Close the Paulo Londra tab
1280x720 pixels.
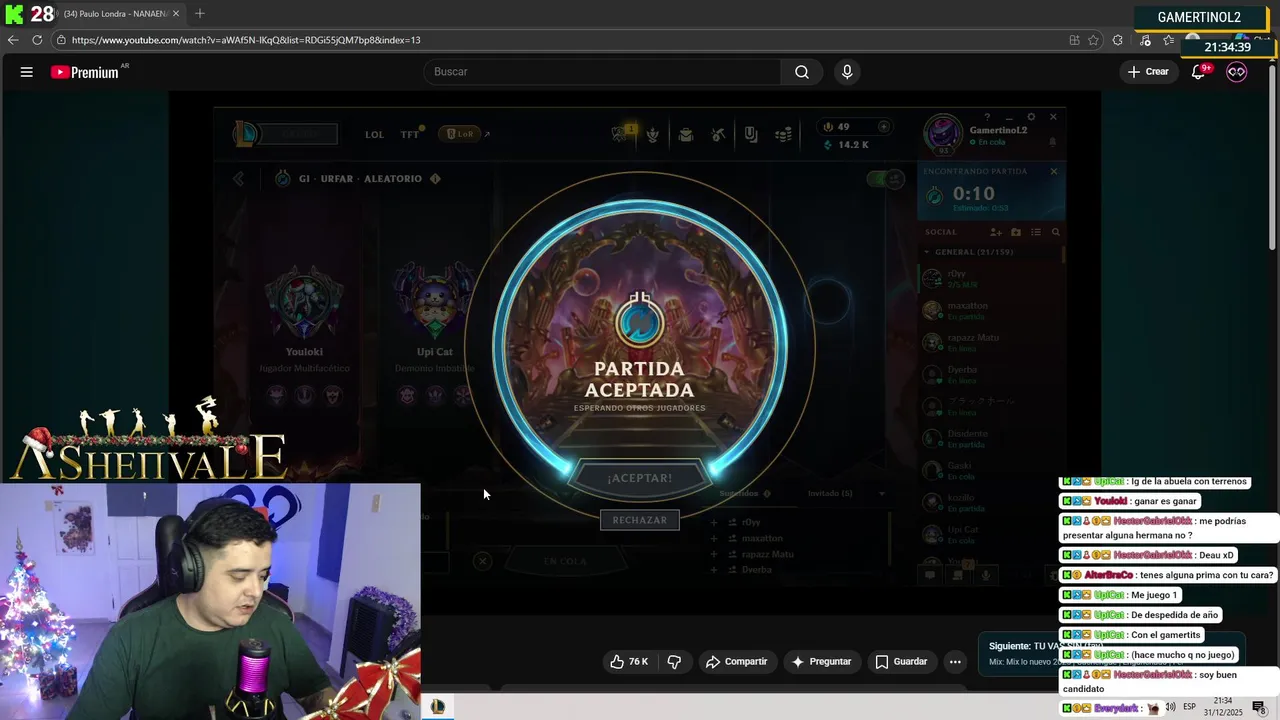point(176,14)
